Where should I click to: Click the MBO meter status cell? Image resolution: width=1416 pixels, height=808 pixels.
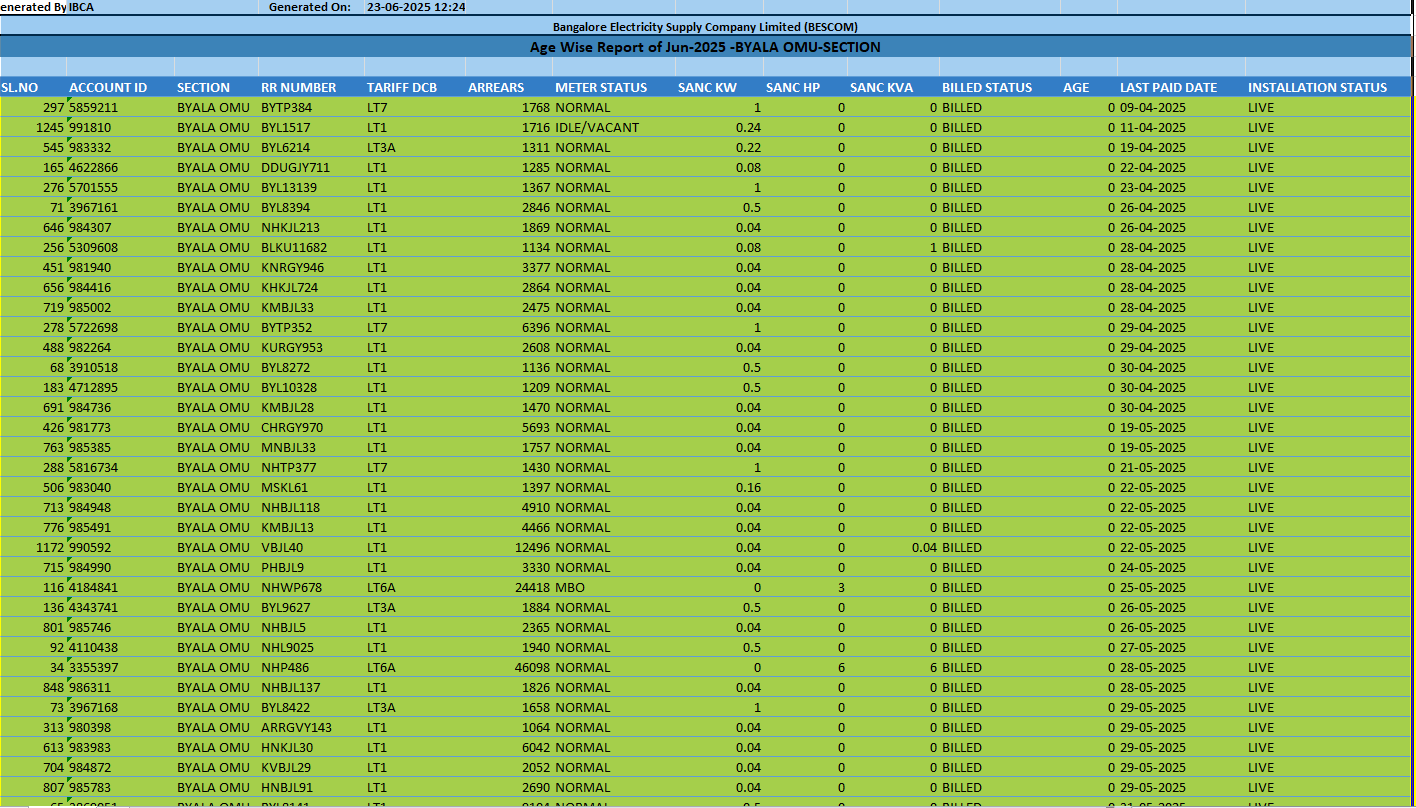613,587
